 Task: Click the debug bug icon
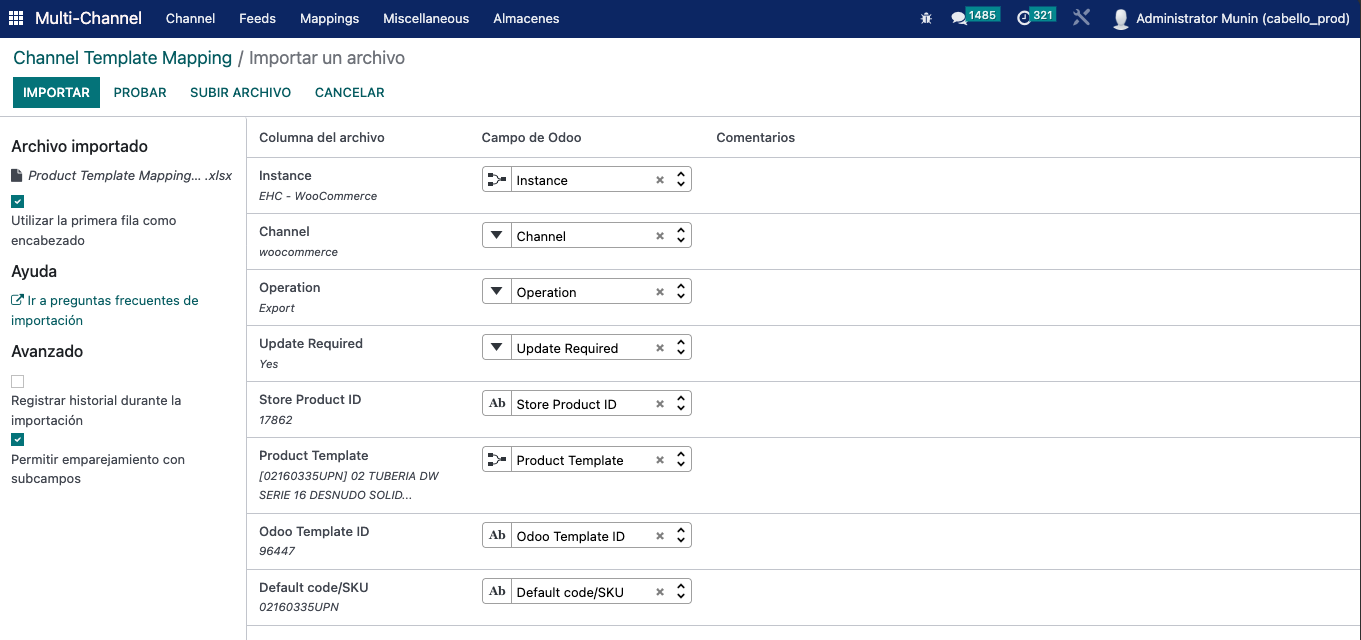pyautogui.click(x=926, y=18)
